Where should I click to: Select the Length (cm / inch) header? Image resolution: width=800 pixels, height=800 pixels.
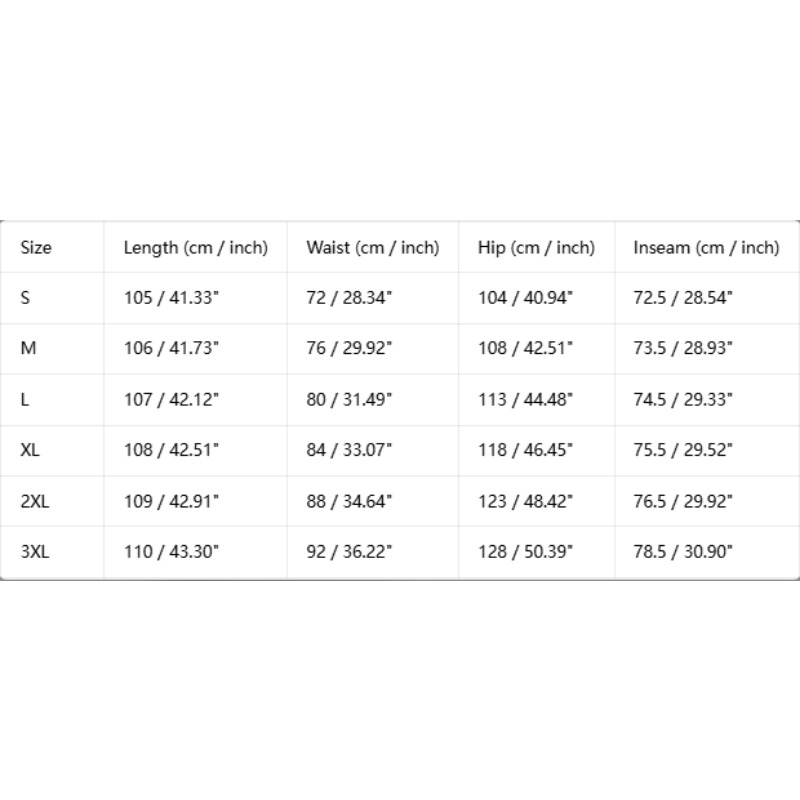(195, 247)
